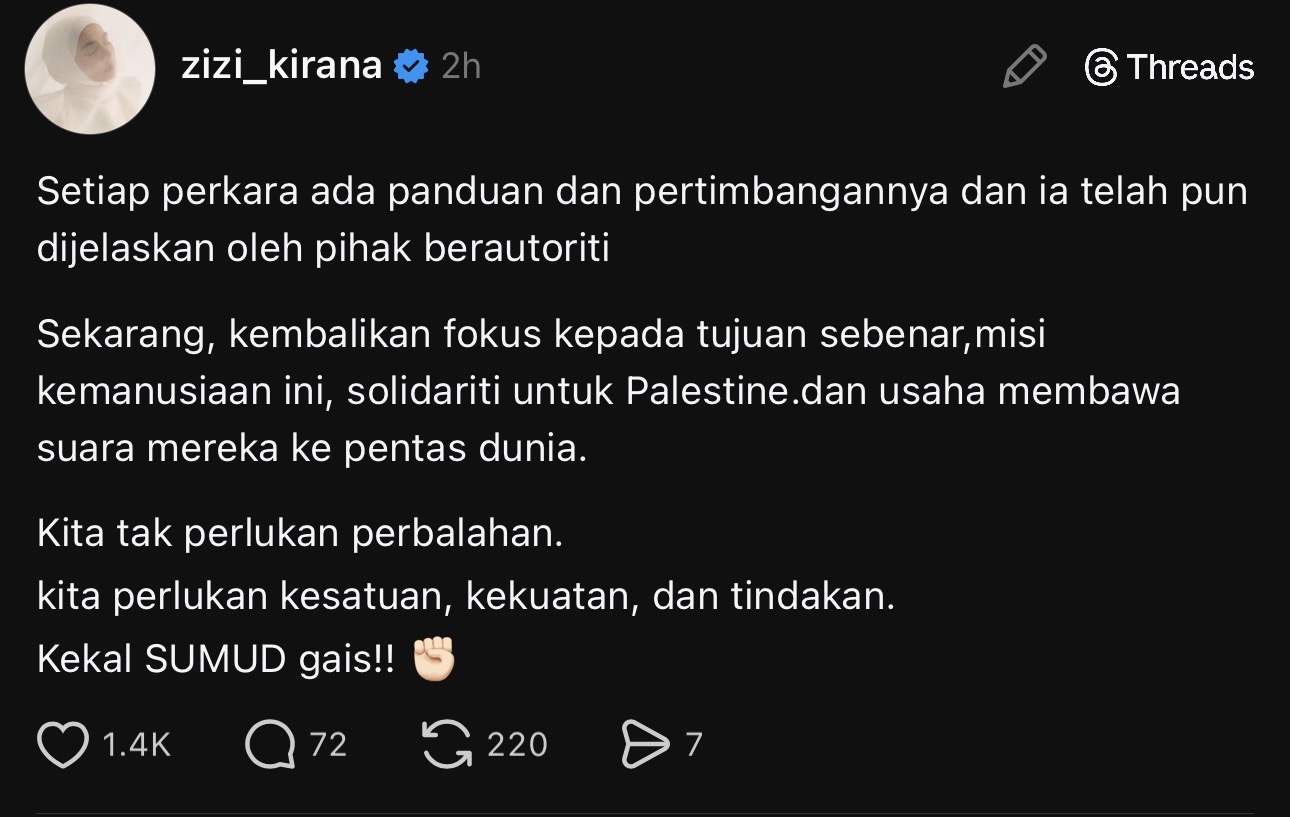Click the pencil edit icon
This screenshot has height=817, width=1290.
click(1024, 67)
